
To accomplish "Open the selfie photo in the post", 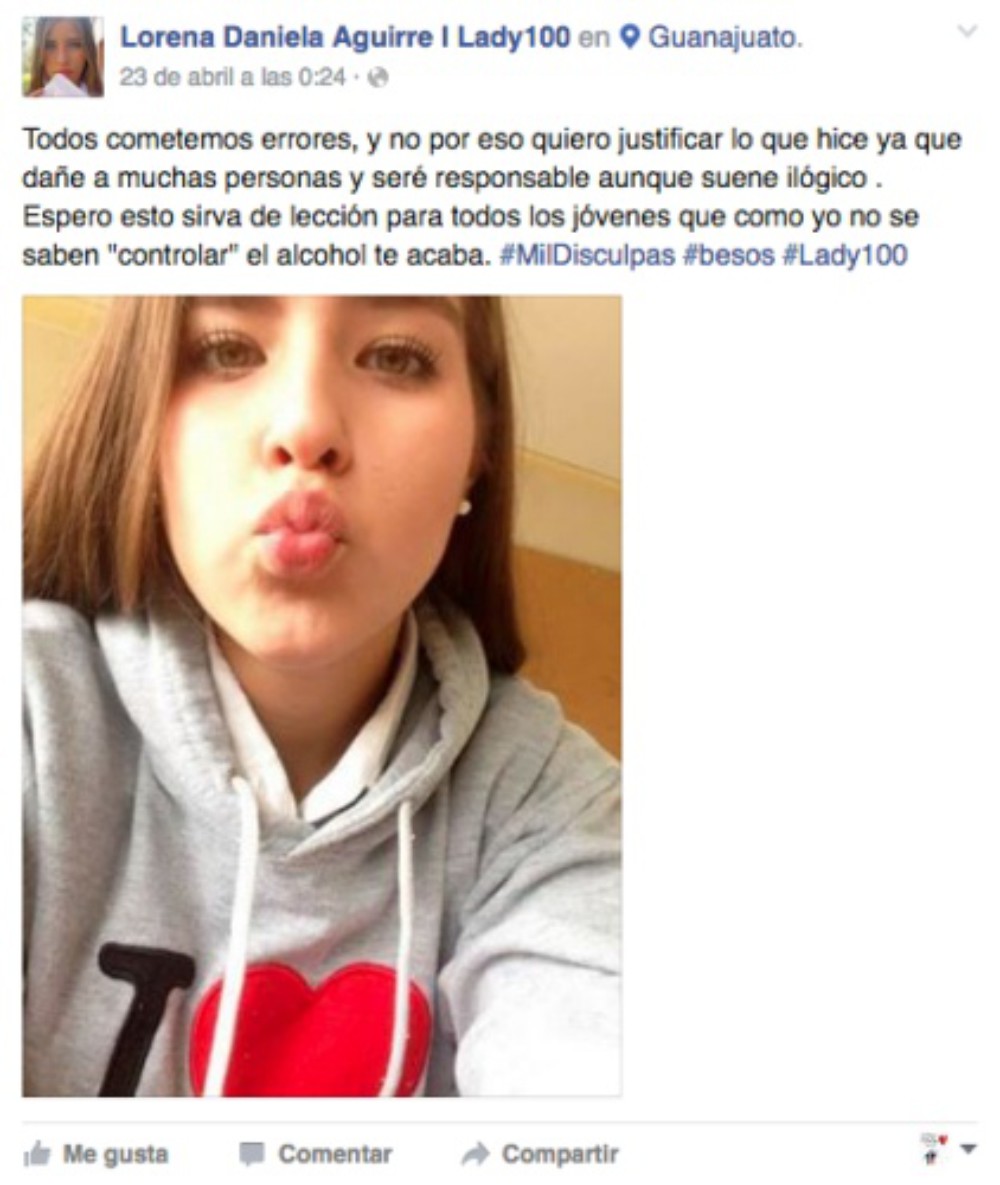I will coord(321,696).
